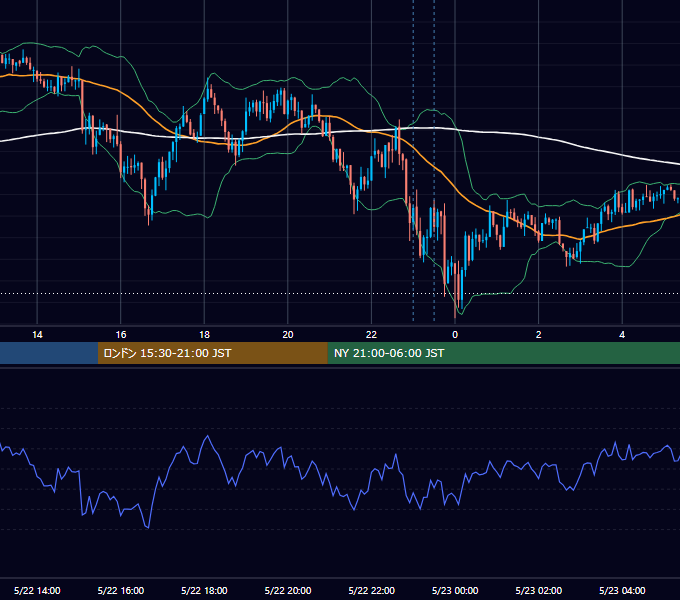Click the 5/22 20:00 time label
The image size is (680, 600).
pyautogui.click(x=288, y=590)
